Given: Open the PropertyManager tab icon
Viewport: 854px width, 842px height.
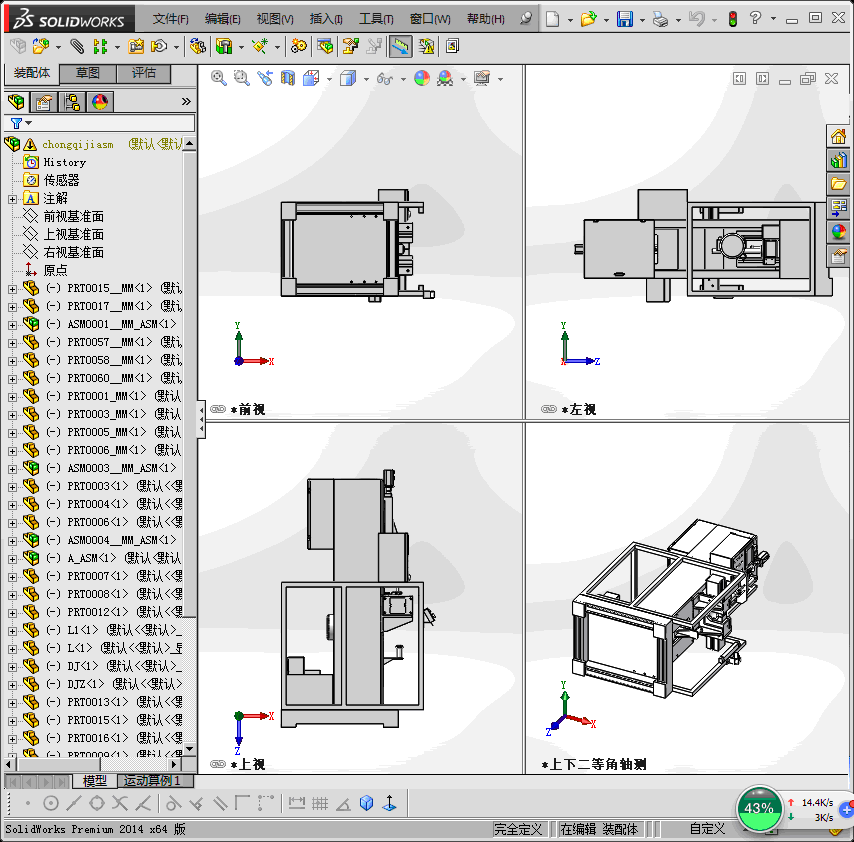Looking at the screenshot, I should (43, 101).
